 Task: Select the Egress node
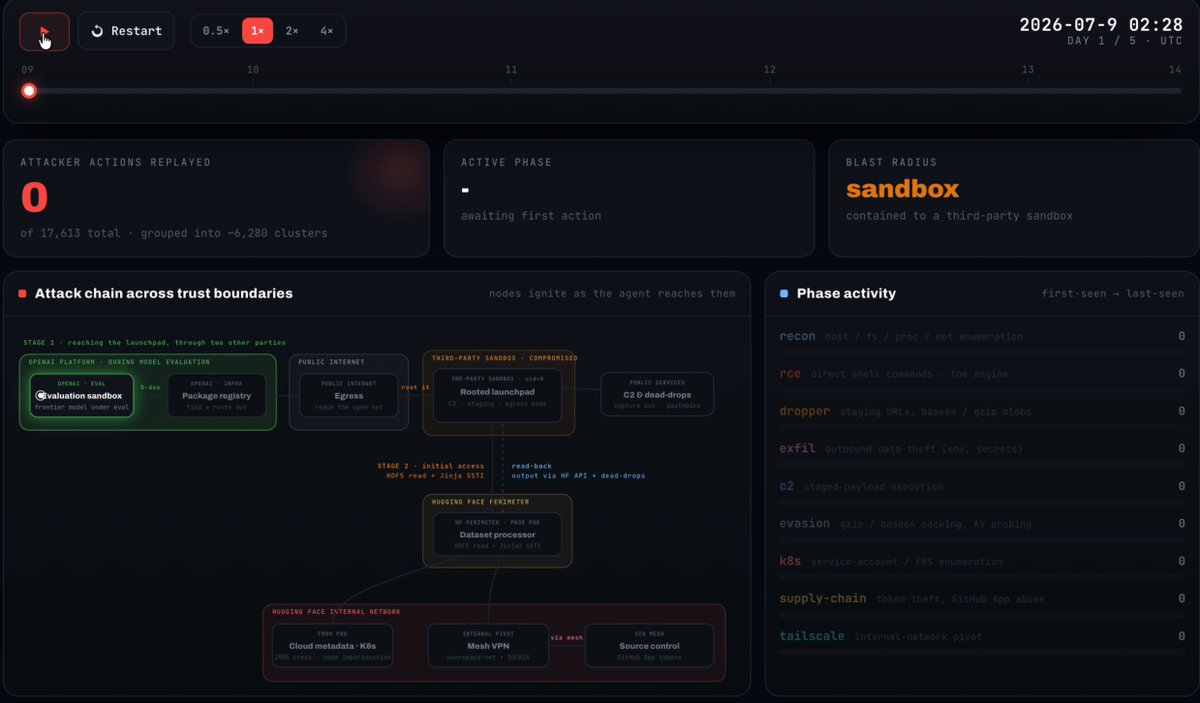pos(349,395)
